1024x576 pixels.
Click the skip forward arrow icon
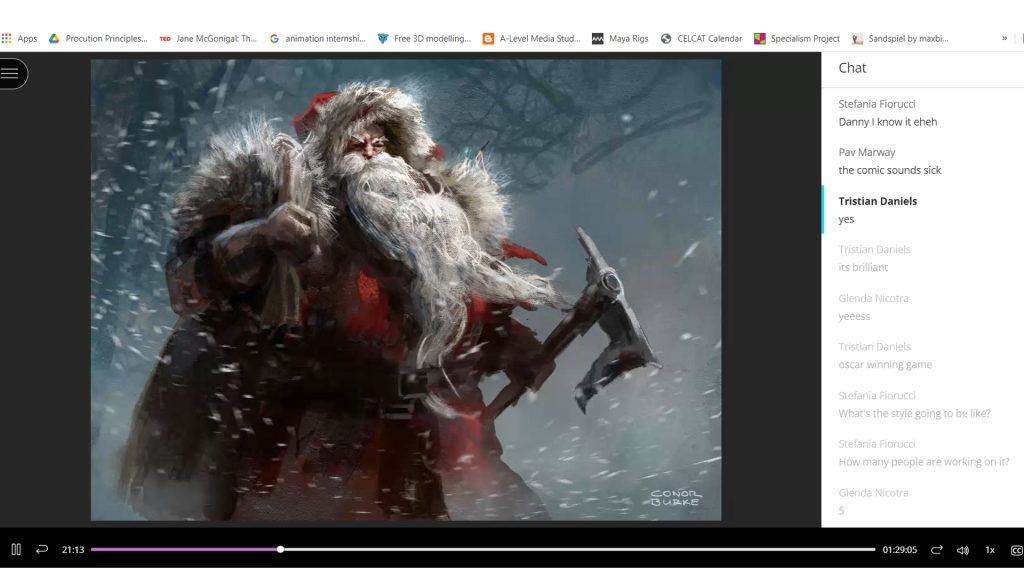click(x=936, y=550)
